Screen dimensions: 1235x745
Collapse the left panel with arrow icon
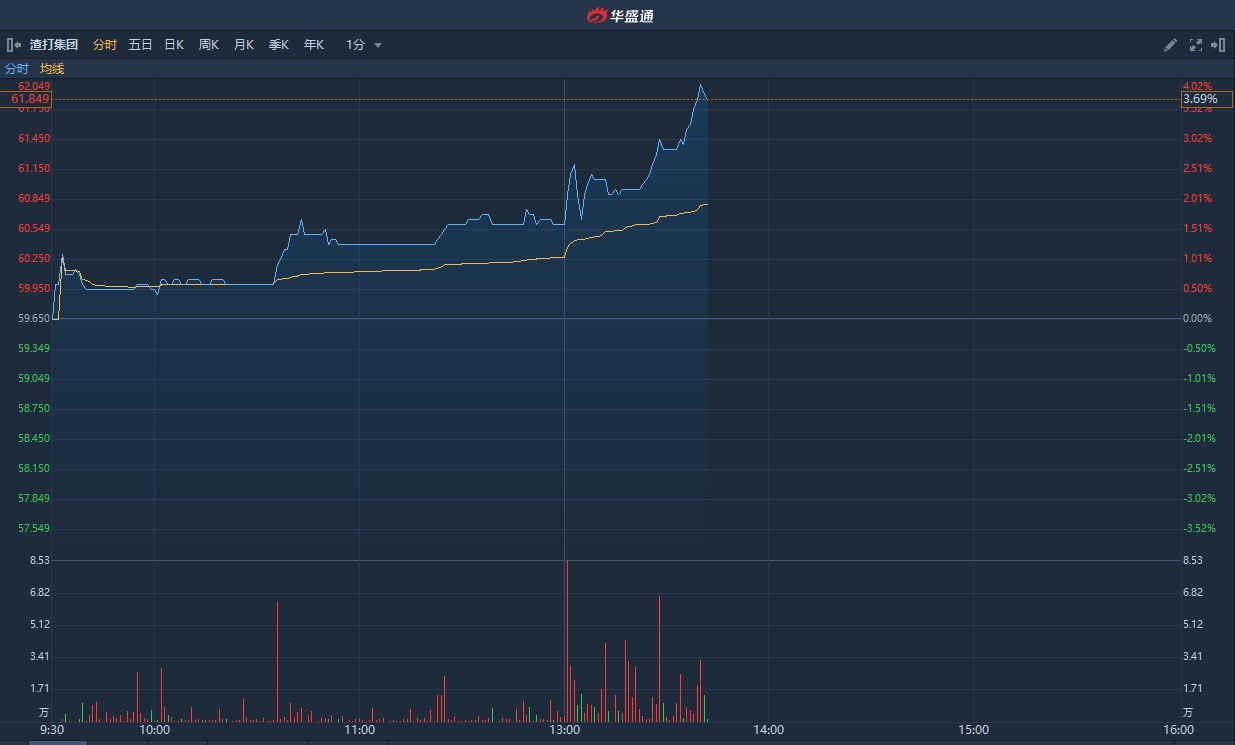coord(14,45)
